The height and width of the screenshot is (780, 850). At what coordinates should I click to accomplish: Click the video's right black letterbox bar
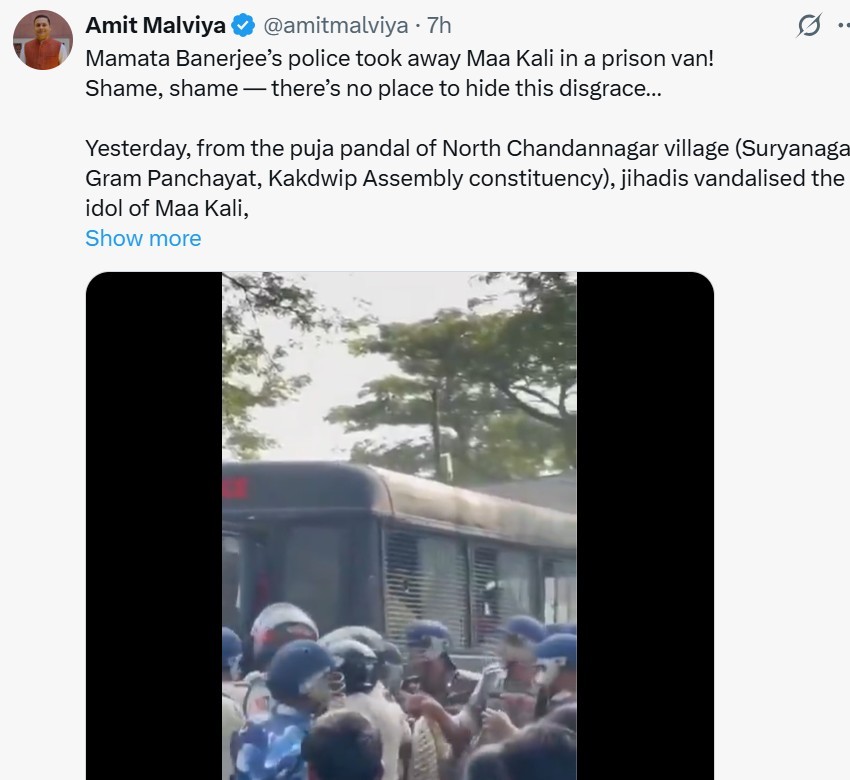pyautogui.click(x=645, y=525)
